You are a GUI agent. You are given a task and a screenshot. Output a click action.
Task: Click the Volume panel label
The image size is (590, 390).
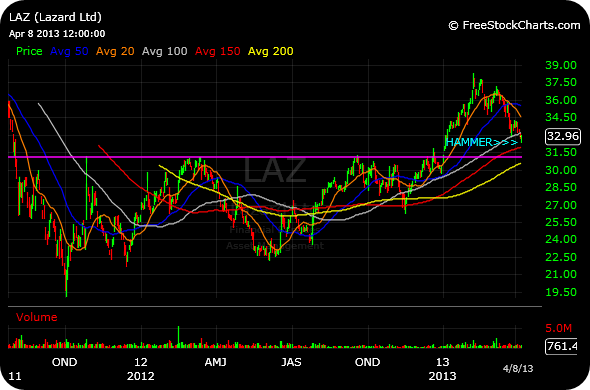[36, 317]
